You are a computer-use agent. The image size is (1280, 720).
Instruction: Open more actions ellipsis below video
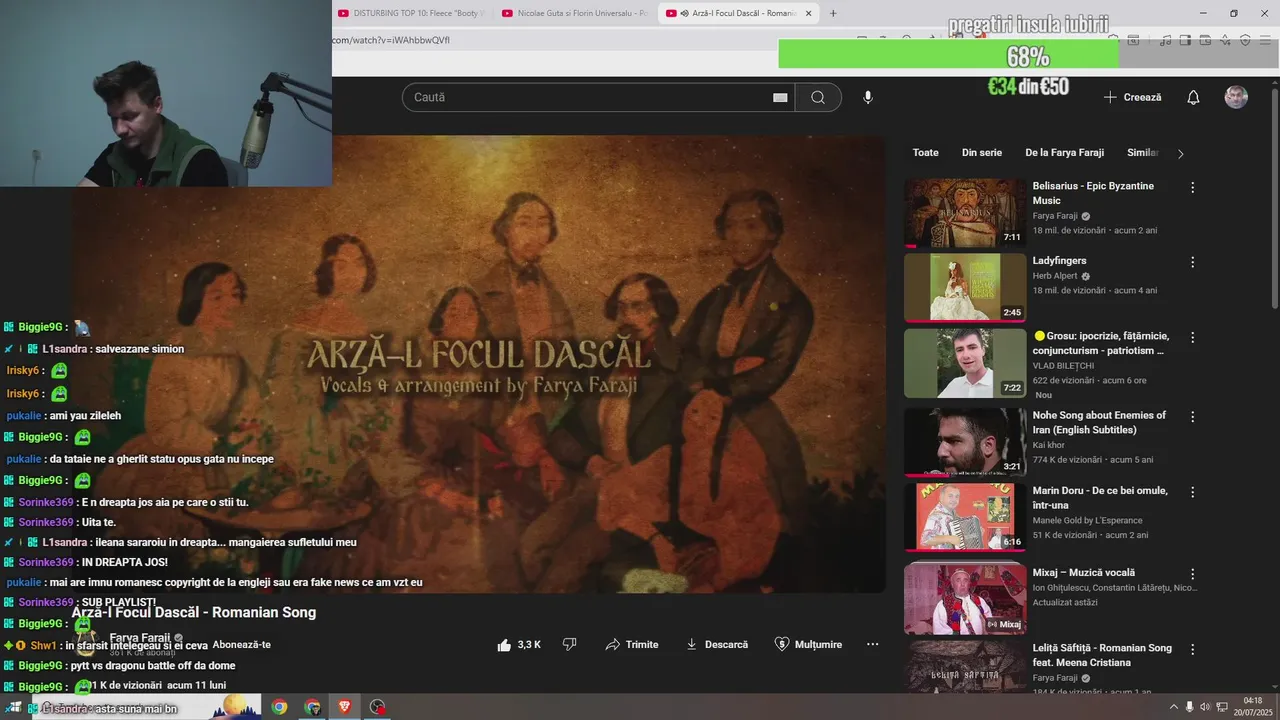click(872, 645)
